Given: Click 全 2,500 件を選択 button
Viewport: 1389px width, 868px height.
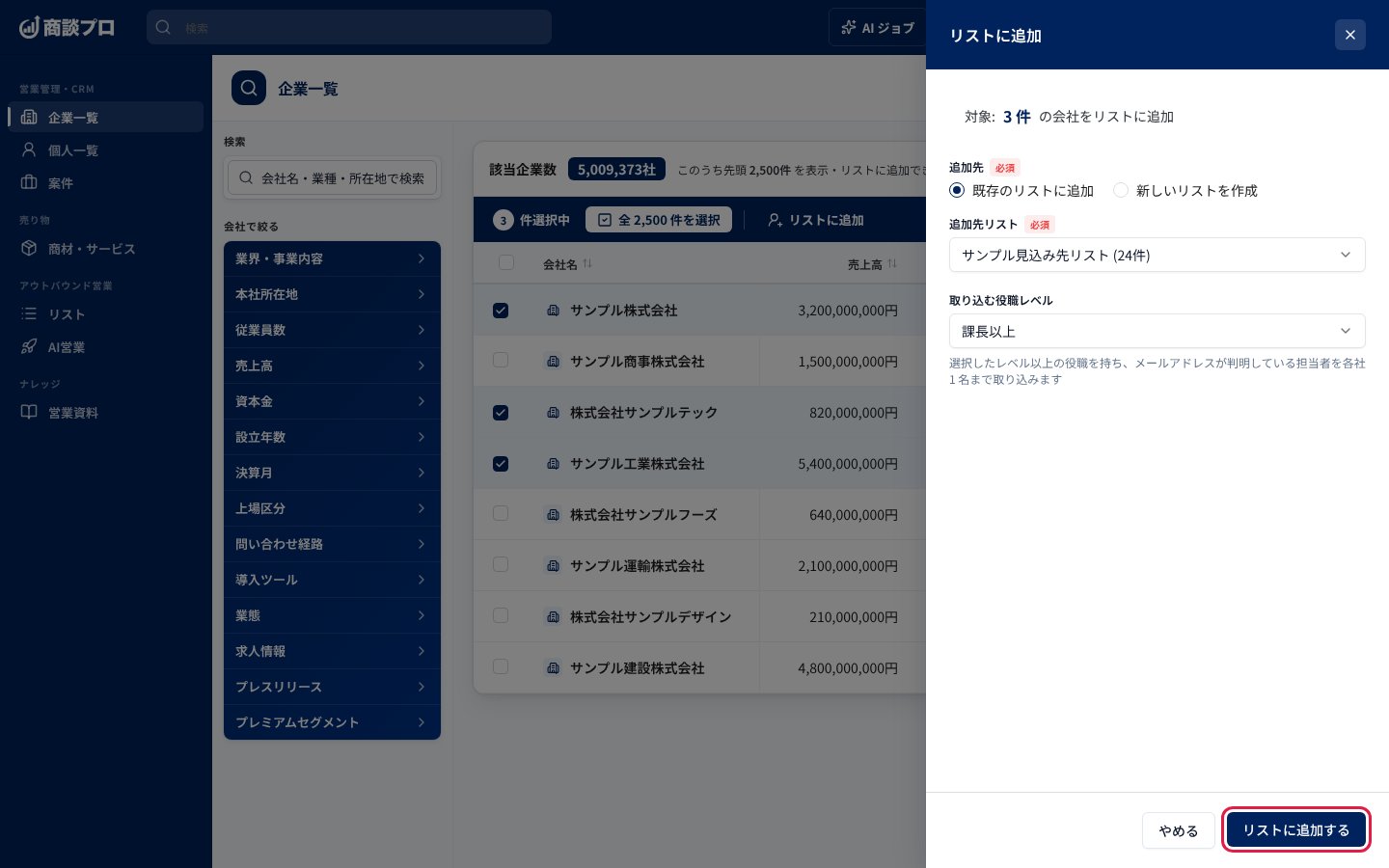Looking at the screenshot, I should tap(659, 220).
